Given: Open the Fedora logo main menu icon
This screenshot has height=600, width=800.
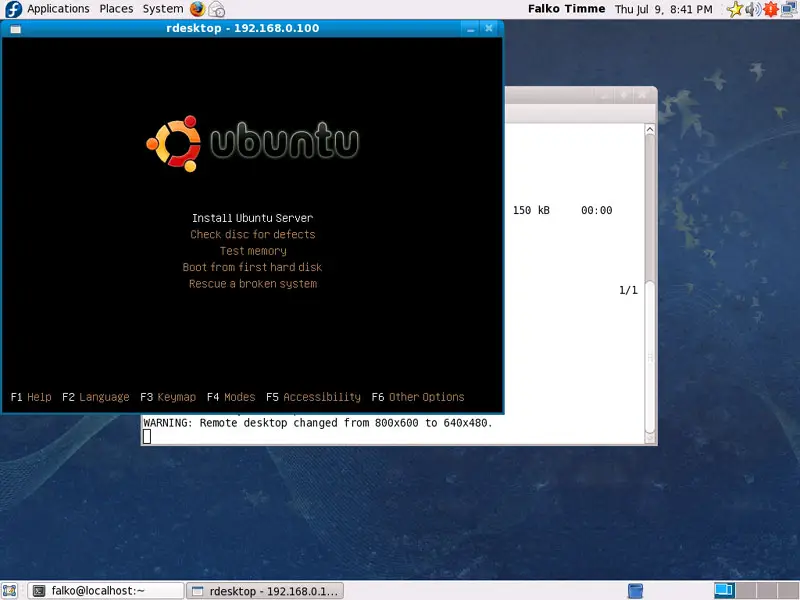Looking at the screenshot, I should (13, 9).
